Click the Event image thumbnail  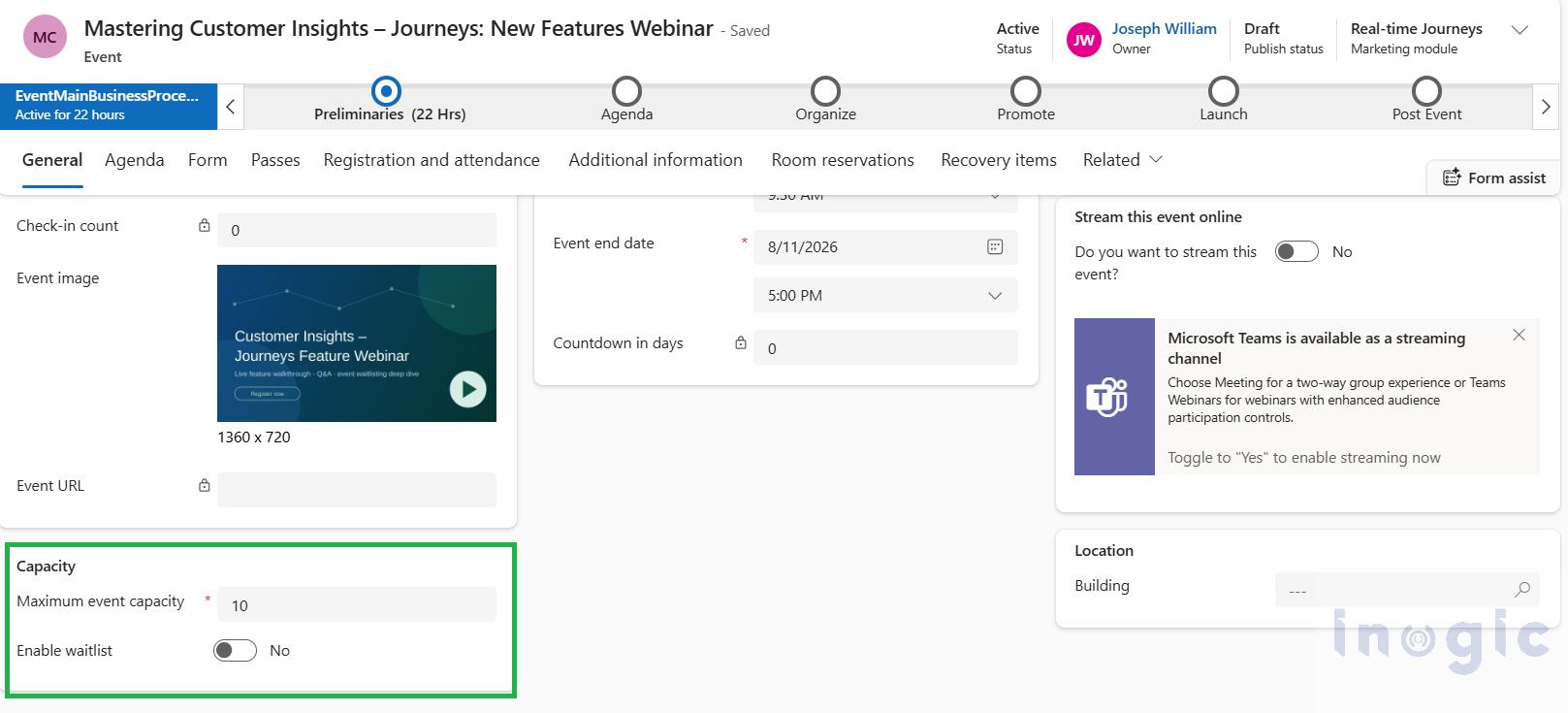click(x=357, y=343)
